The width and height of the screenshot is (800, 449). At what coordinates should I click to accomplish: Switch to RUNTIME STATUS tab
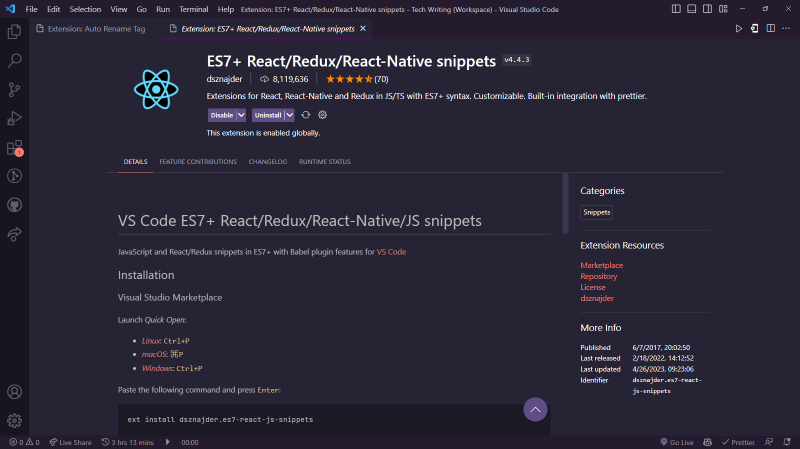click(324, 162)
